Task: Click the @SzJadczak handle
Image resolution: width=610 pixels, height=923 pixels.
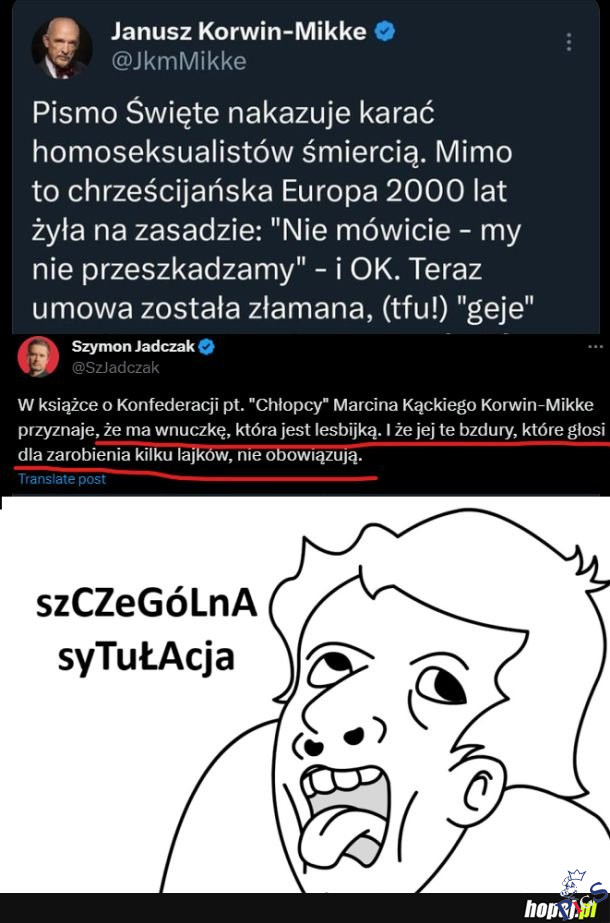Action: [115, 367]
